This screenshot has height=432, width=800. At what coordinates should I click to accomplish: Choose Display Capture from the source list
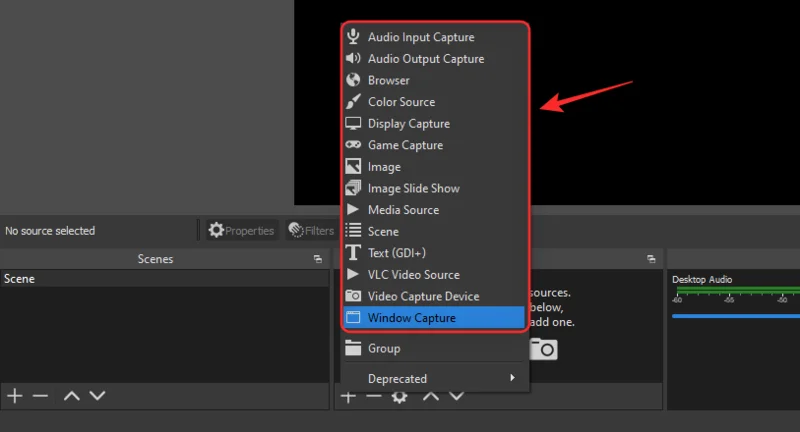tap(408, 124)
